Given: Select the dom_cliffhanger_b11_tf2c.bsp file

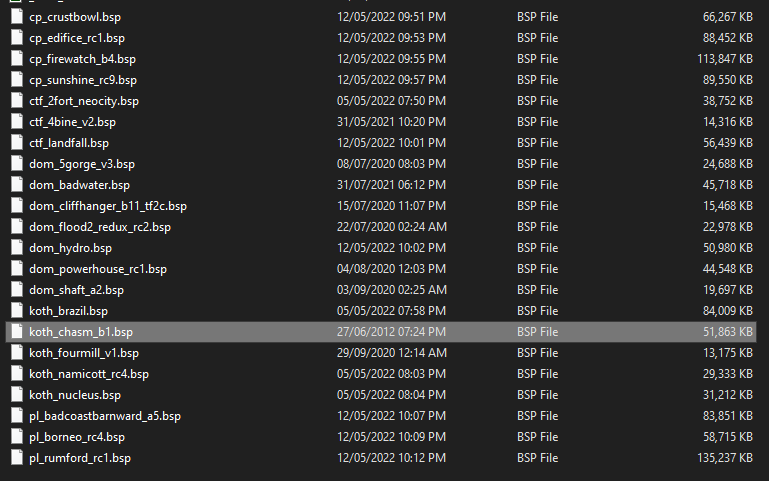Looking at the screenshot, I should [x=108, y=206].
